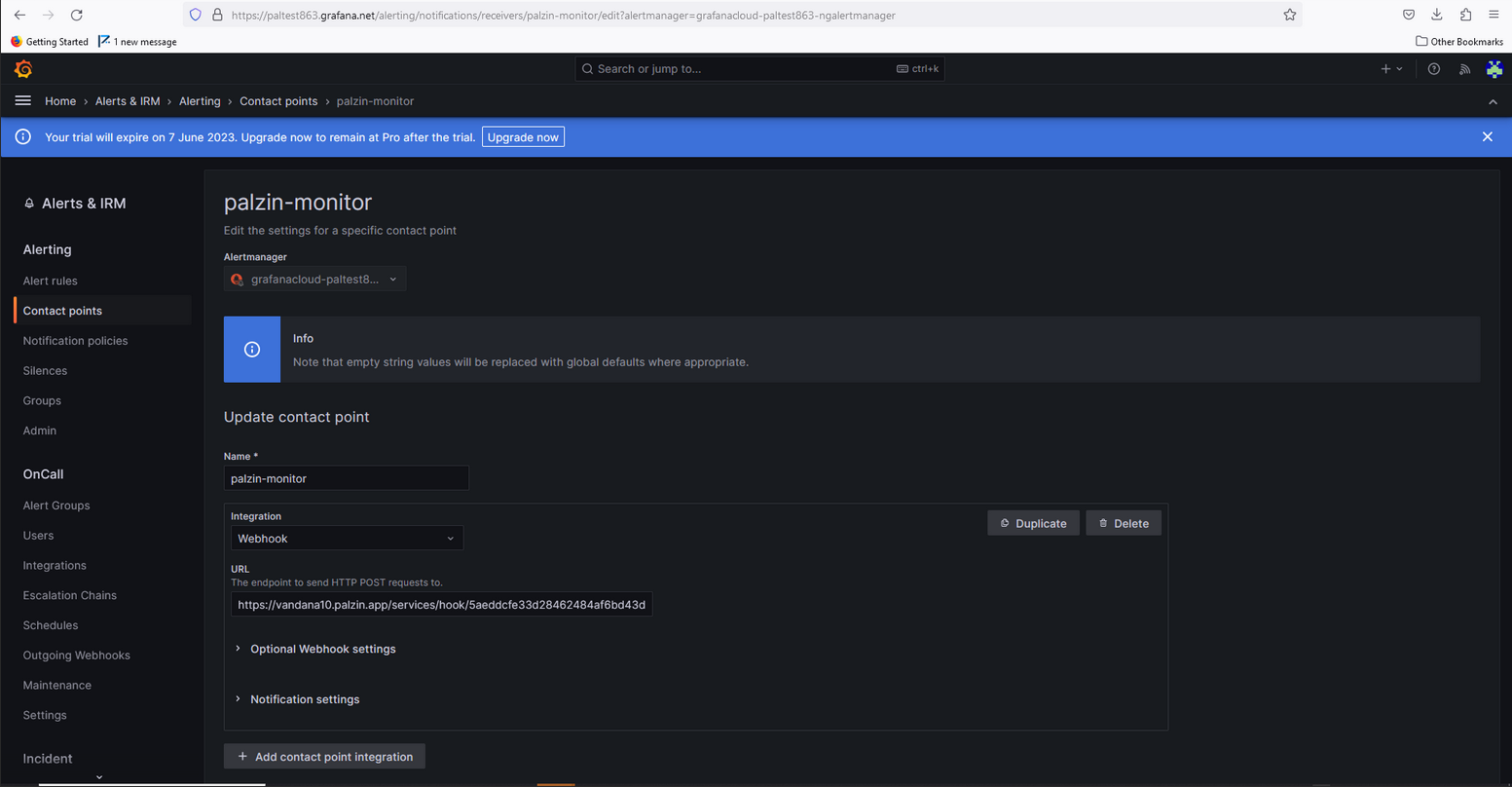Open Outgoing Webhooks in the sidebar
This screenshot has height=787, width=1512.
[x=77, y=656]
